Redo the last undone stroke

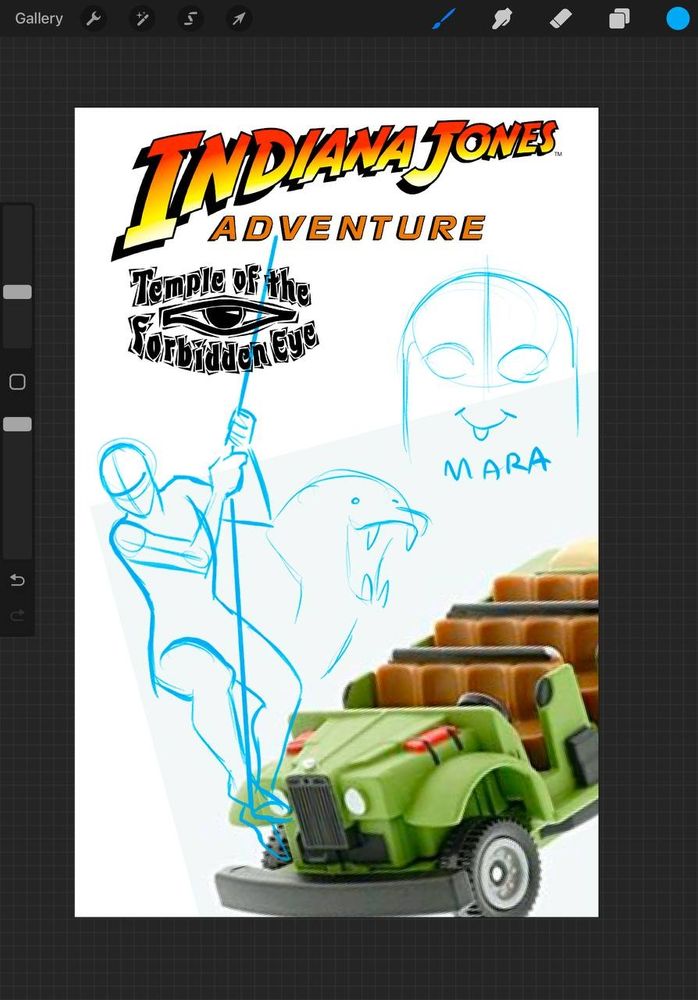tap(17, 615)
